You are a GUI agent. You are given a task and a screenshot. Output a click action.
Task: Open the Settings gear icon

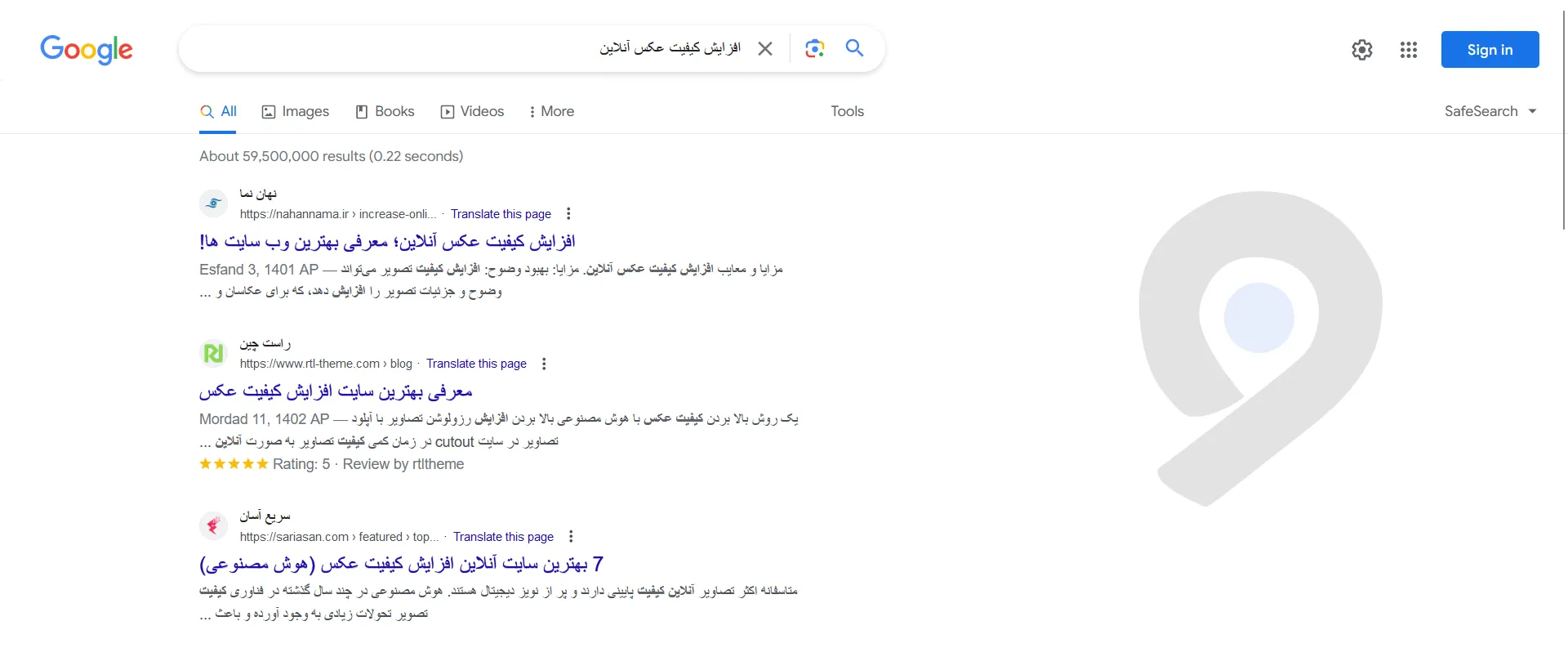1361,50
